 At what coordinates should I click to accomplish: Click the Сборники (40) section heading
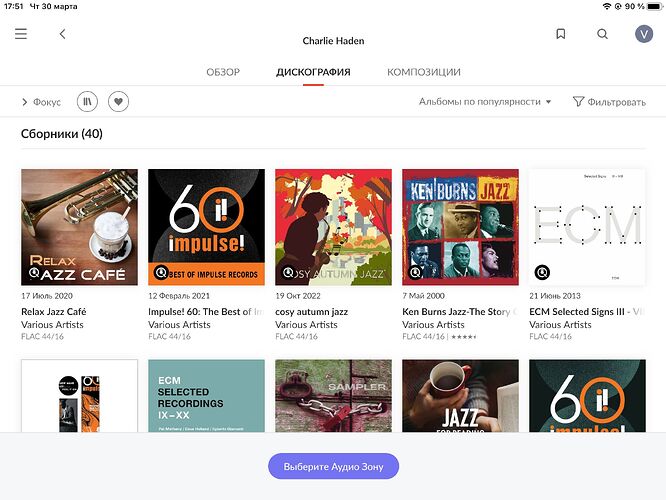[62, 134]
